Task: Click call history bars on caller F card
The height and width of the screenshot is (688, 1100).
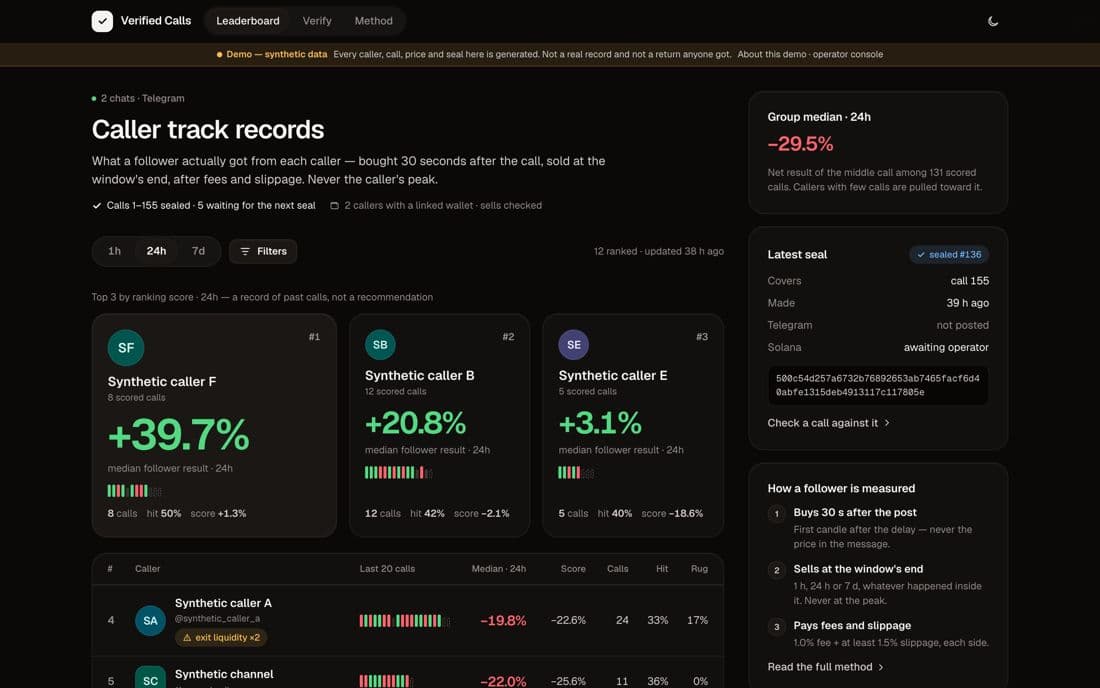Action: tap(135, 491)
